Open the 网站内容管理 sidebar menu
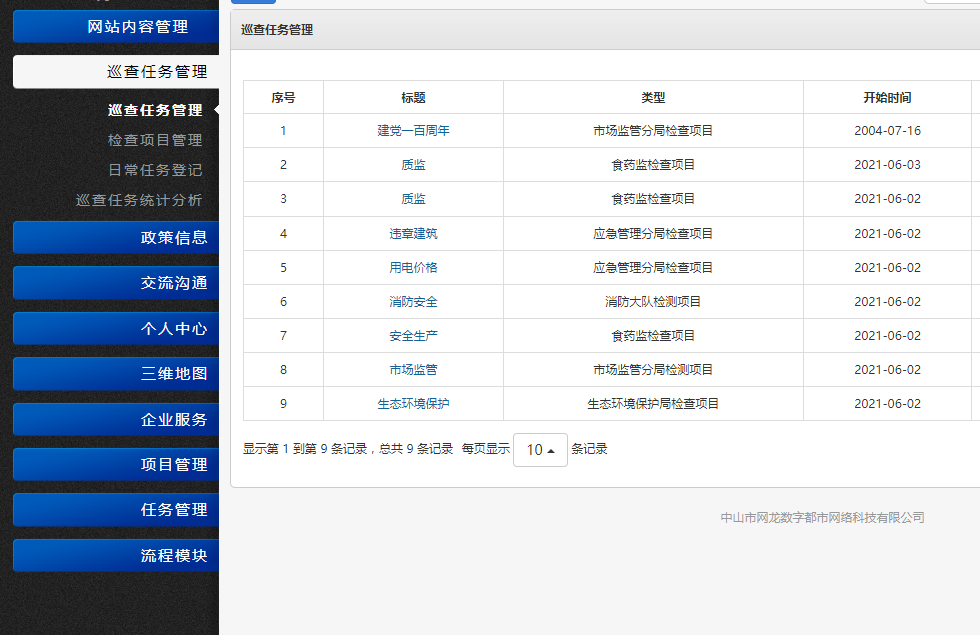 (x=116, y=26)
